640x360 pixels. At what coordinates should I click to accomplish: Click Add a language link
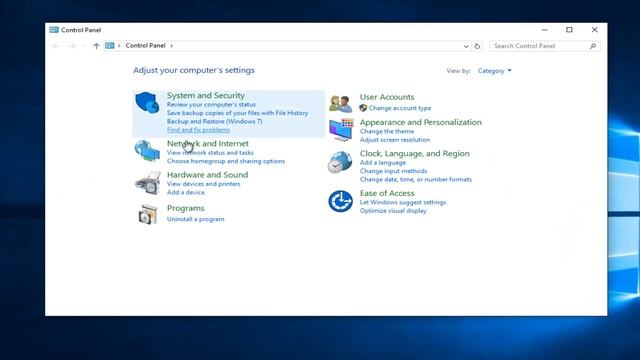coord(383,162)
